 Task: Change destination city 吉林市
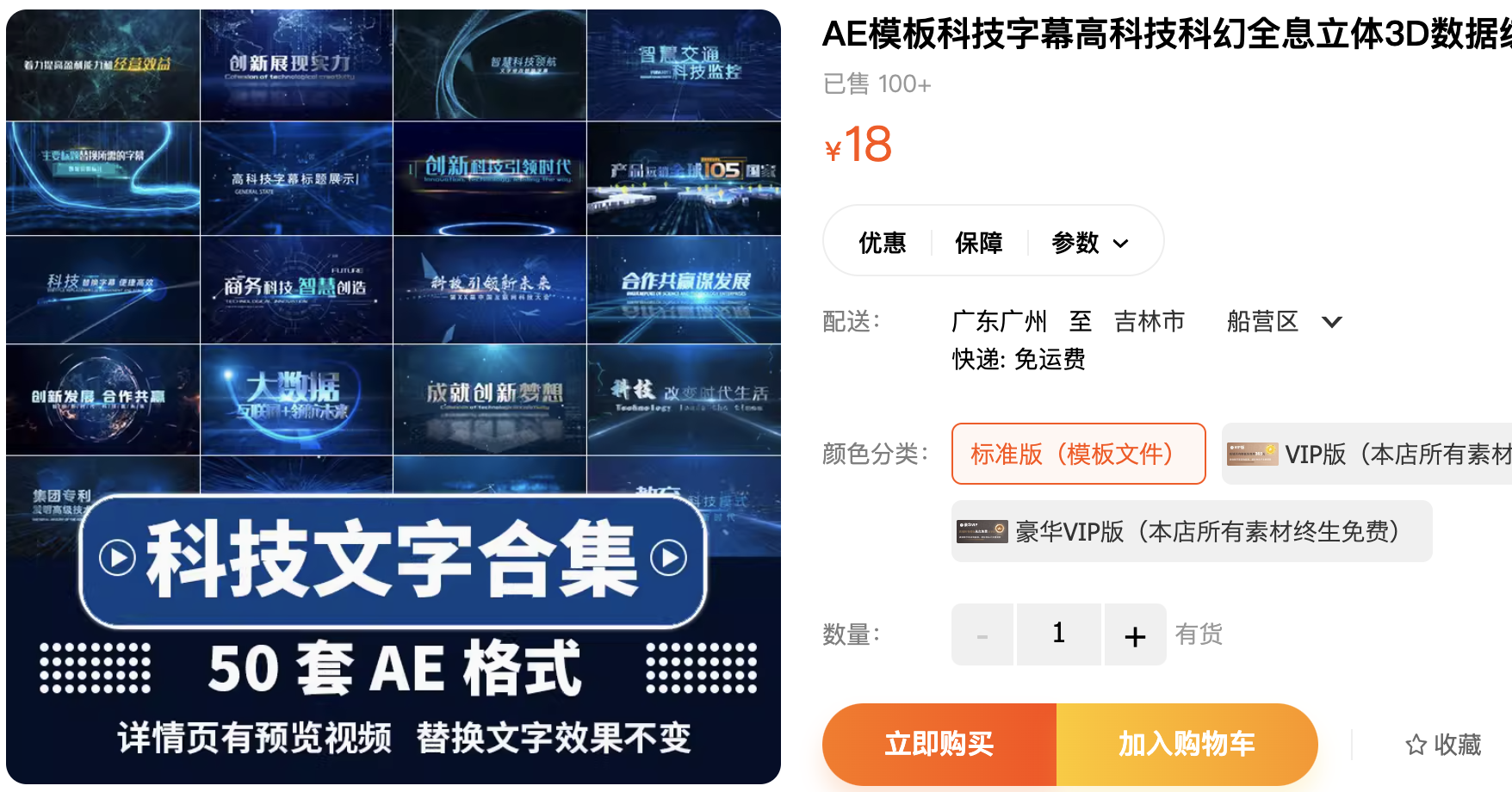click(x=1149, y=322)
